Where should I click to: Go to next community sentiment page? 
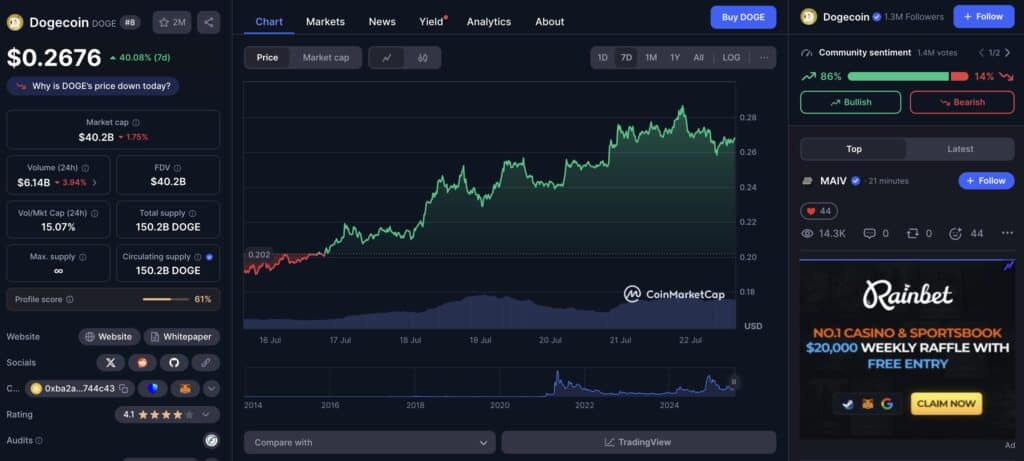(x=1008, y=52)
